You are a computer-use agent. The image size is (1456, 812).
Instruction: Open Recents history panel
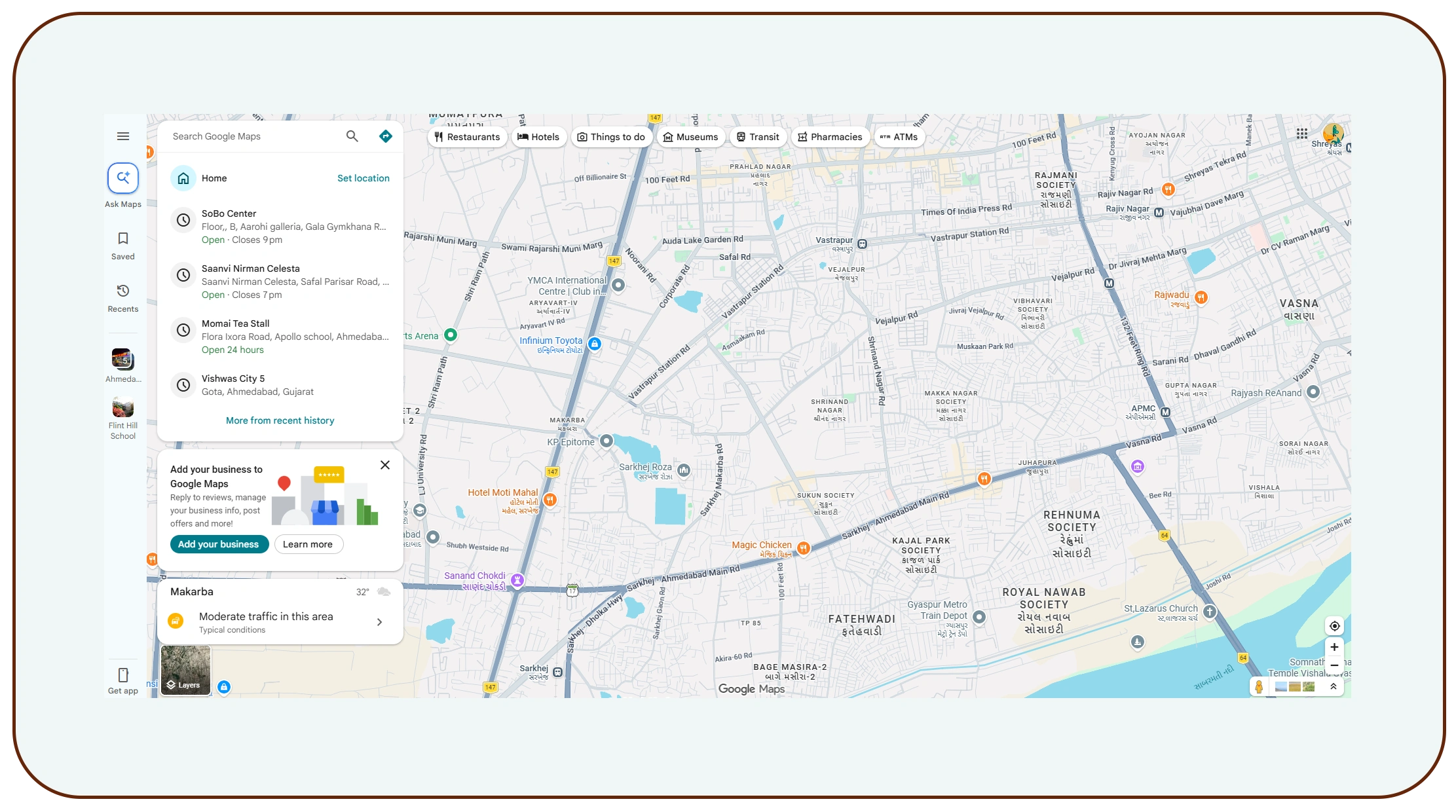pyautogui.click(x=123, y=299)
